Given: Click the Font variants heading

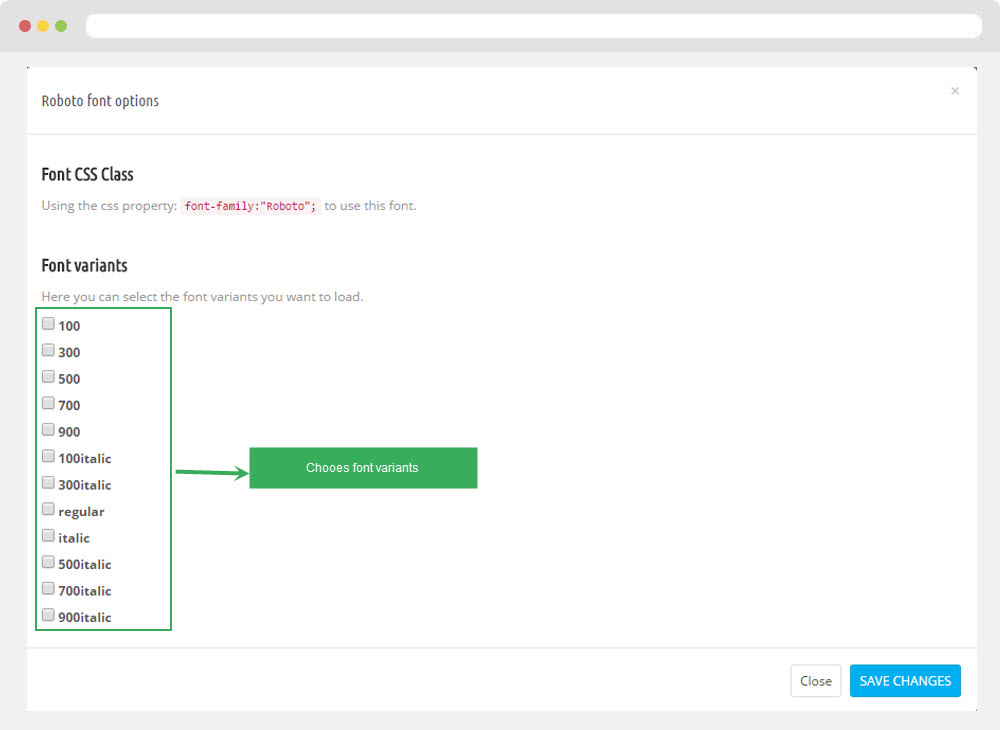Looking at the screenshot, I should (x=84, y=265).
